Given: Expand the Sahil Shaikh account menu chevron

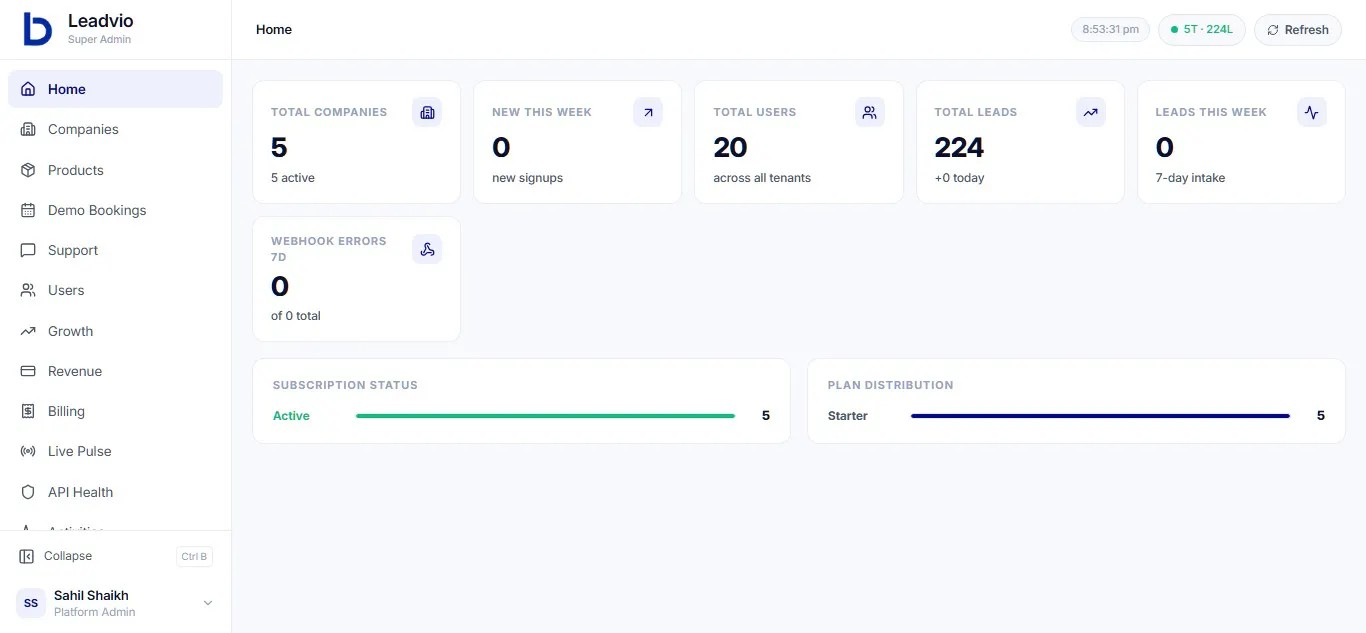Looking at the screenshot, I should pos(208,603).
